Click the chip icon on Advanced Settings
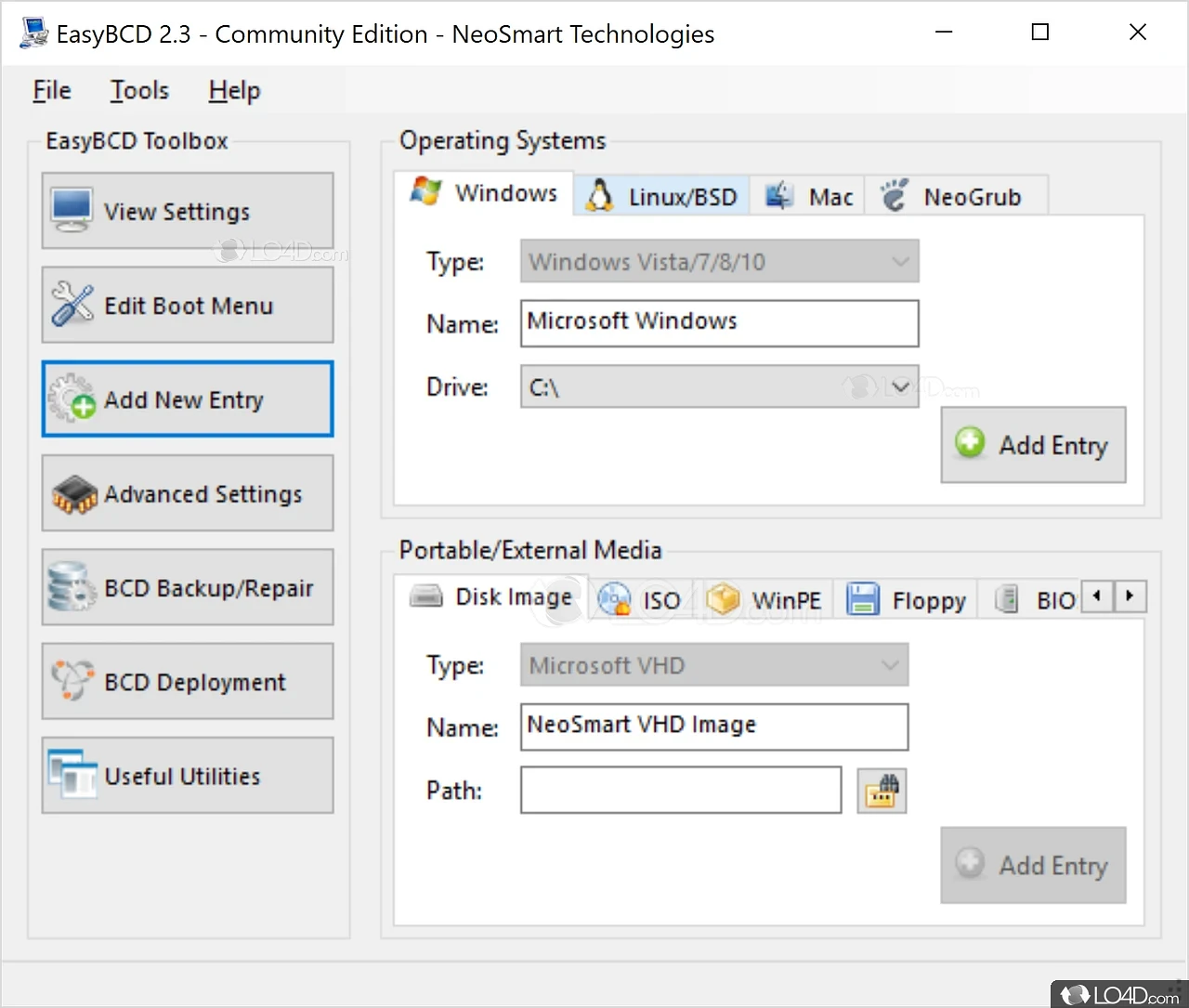Image resolution: width=1189 pixels, height=1008 pixels. (74, 494)
